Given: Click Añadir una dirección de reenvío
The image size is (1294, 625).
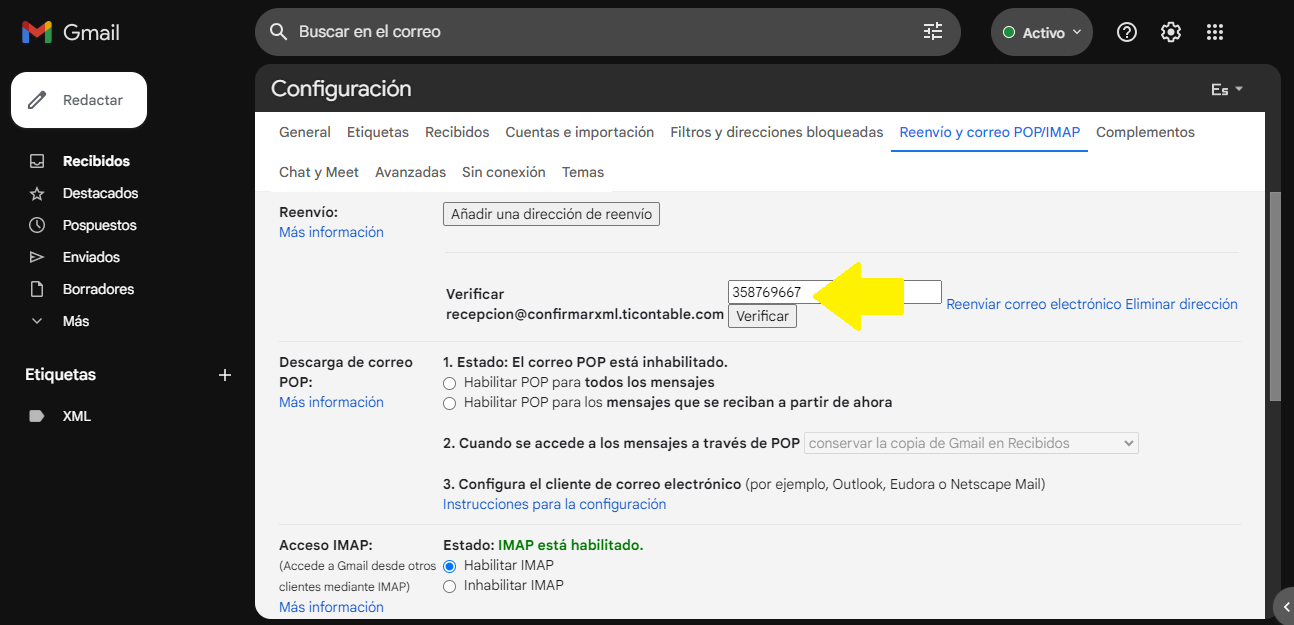Looking at the screenshot, I should (x=551, y=214).
